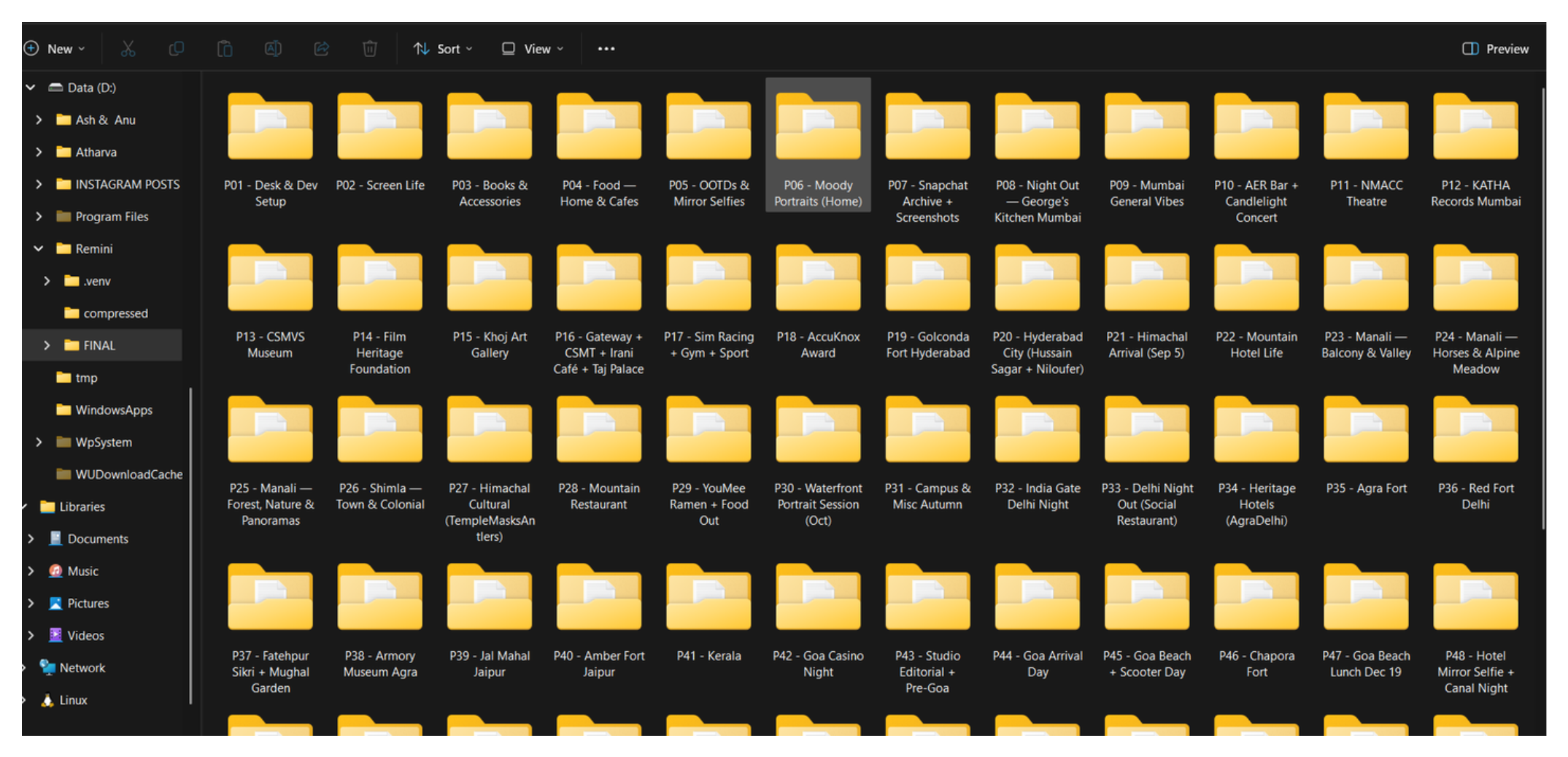This screenshot has width=1568, height=757.
Task: Select the P32 - India Gate Delhi Night folder
Action: [x=1038, y=454]
